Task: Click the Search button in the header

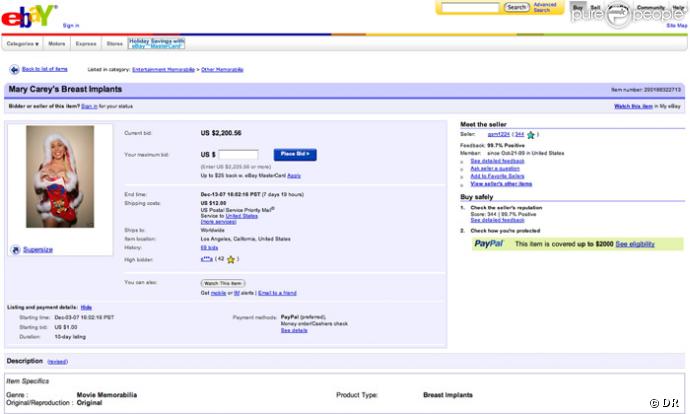Action: point(516,7)
